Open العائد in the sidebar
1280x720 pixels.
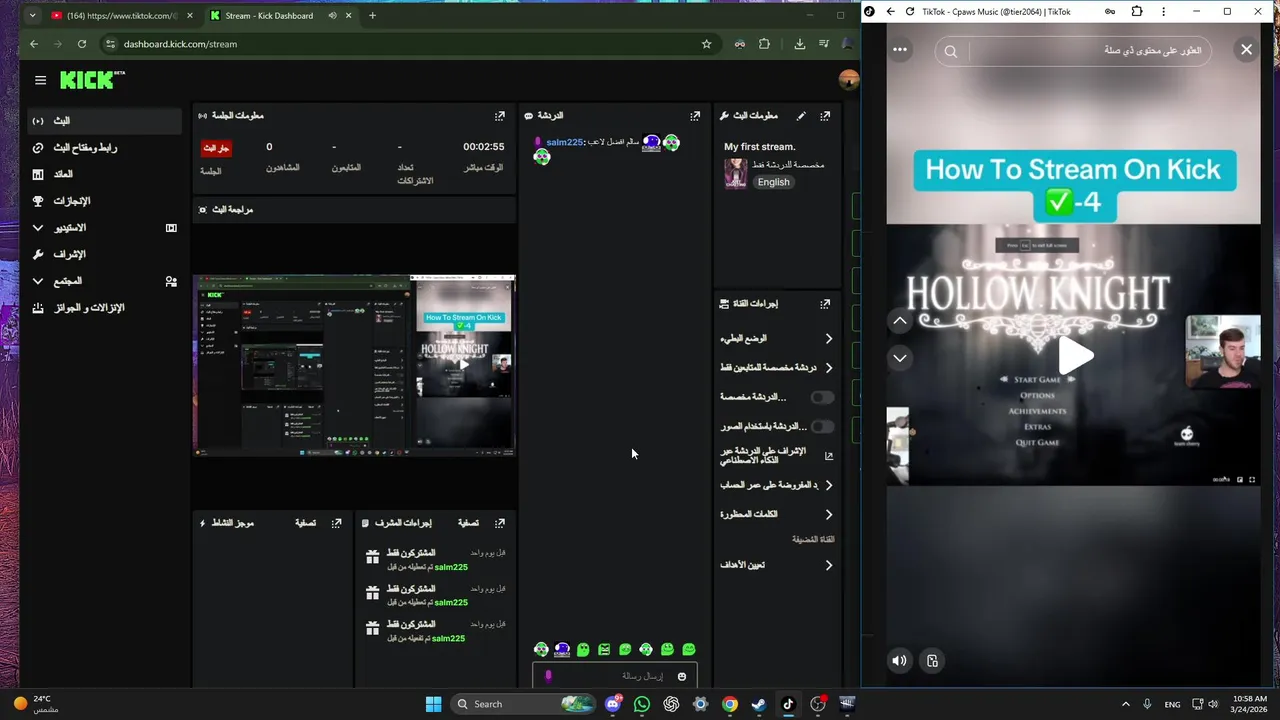(x=105, y=174)
